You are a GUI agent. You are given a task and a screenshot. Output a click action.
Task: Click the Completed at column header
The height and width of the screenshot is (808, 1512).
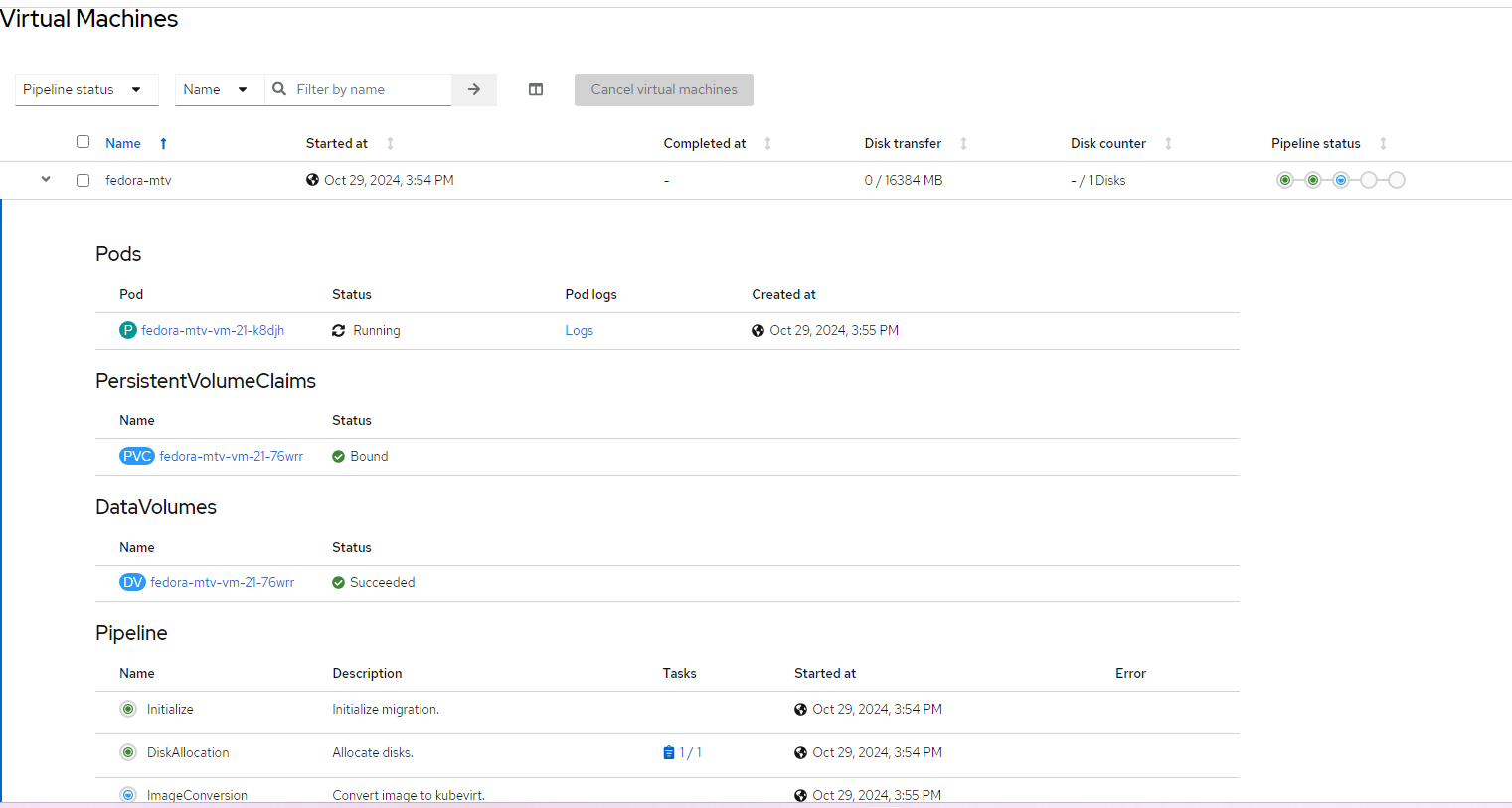(x=705, y=143)
